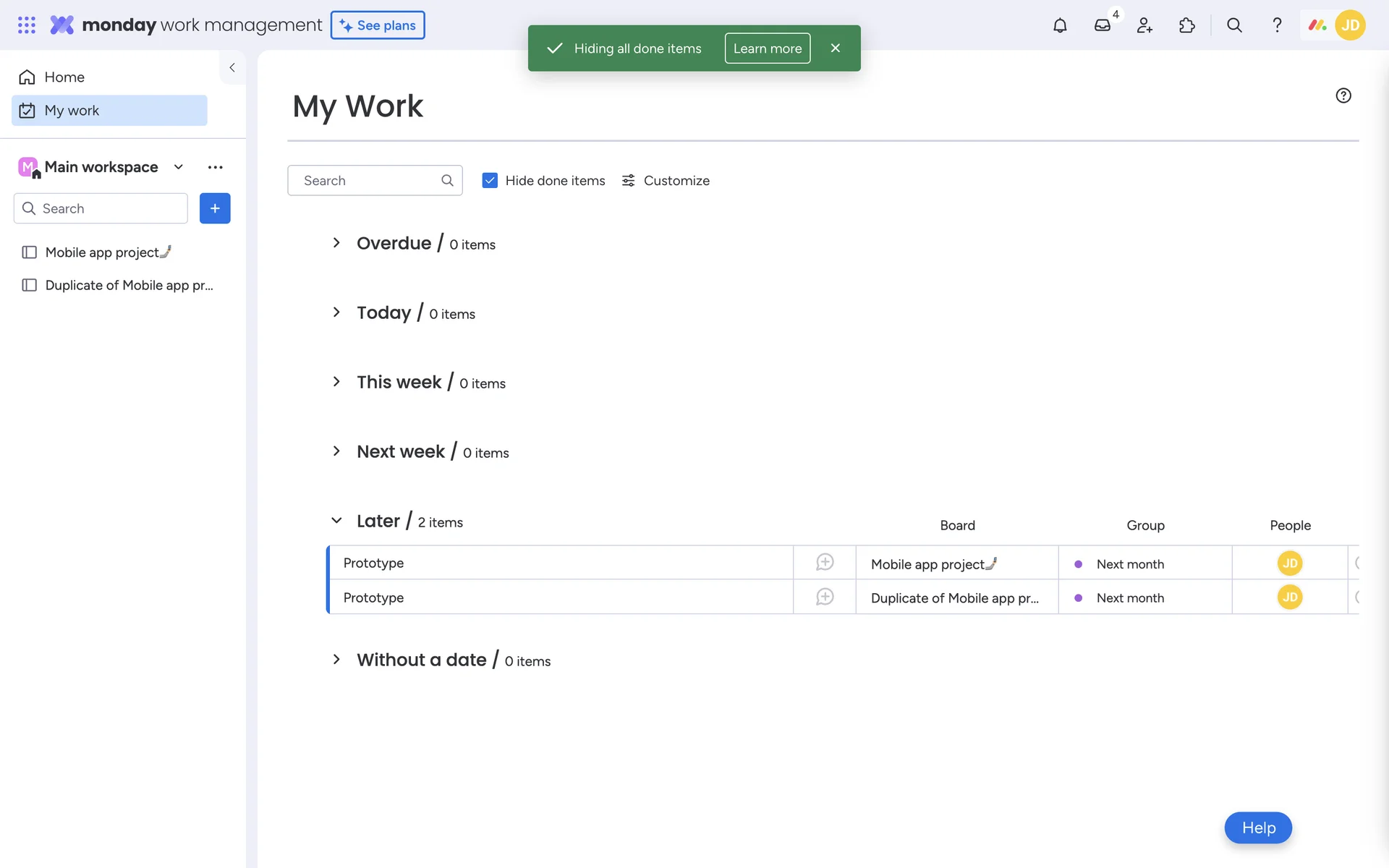Screen dimensions: 1389x868
Task: Add update to first Prototype item
Action: pyautogui.click(x=824, y=563)
